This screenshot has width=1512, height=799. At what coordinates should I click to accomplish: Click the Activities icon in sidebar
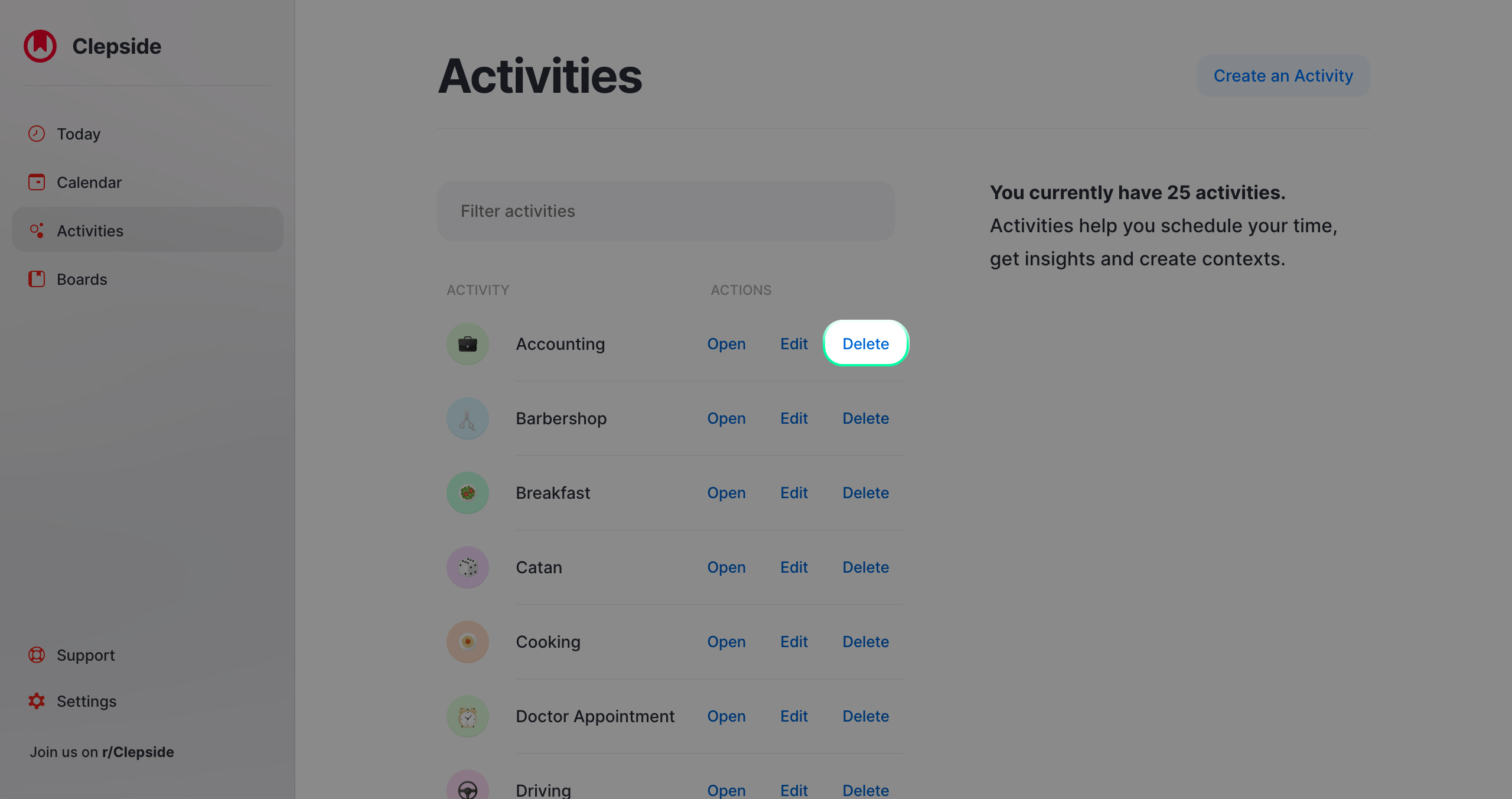tap(36, 230)
